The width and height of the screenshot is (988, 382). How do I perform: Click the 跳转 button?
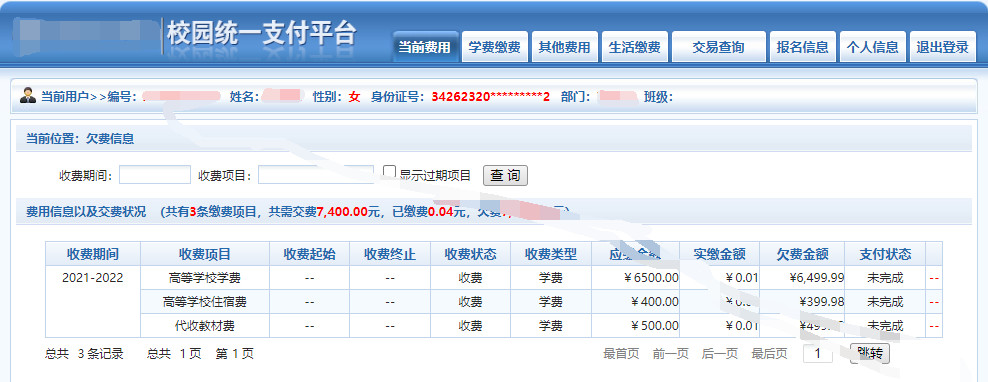point(870,354)
